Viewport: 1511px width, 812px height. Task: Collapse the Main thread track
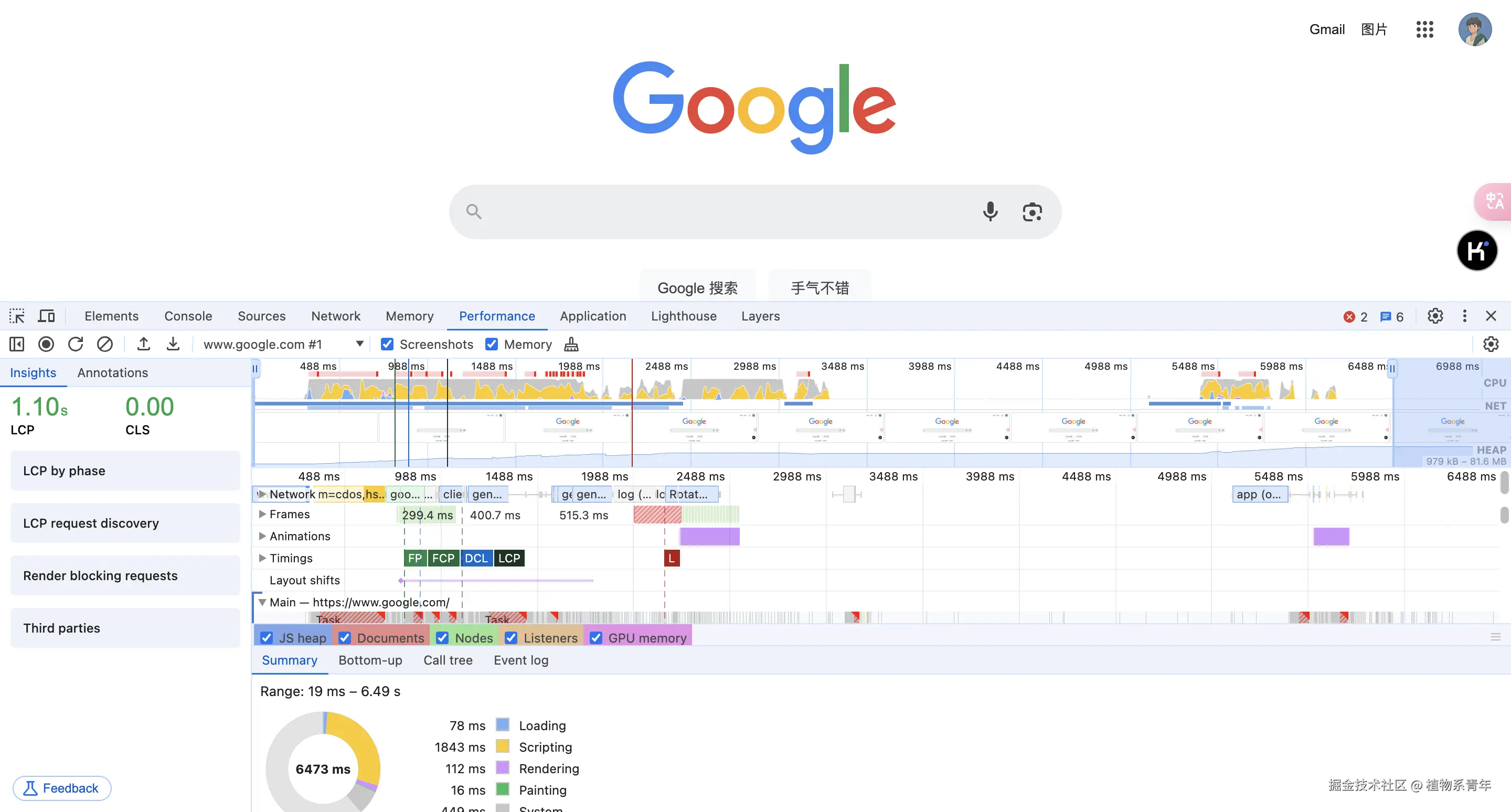click(x=262, y=602)
